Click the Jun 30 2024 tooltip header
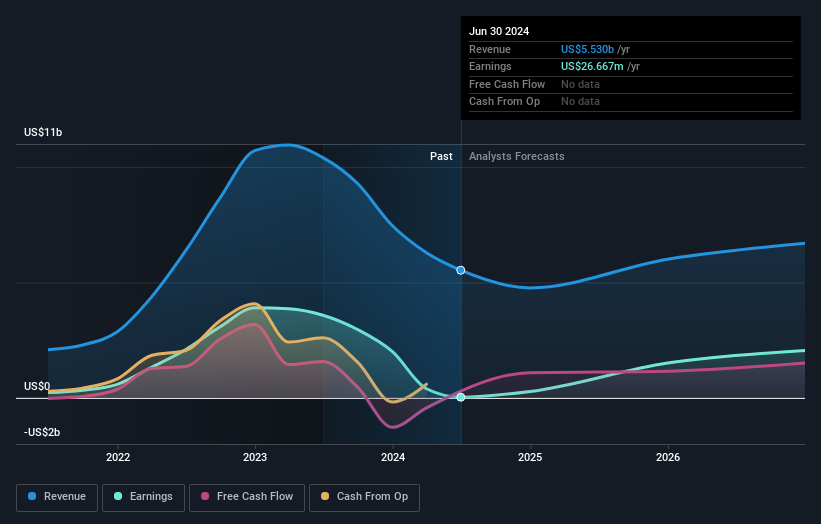 tap(499, 31)
